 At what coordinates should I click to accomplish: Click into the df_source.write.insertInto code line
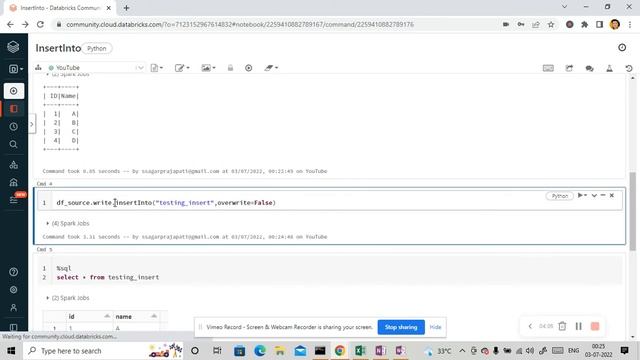pos(166,202)
